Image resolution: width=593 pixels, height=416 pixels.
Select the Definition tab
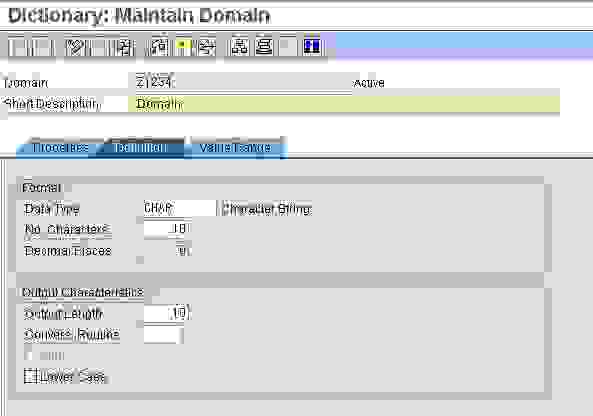click(139, 147)
